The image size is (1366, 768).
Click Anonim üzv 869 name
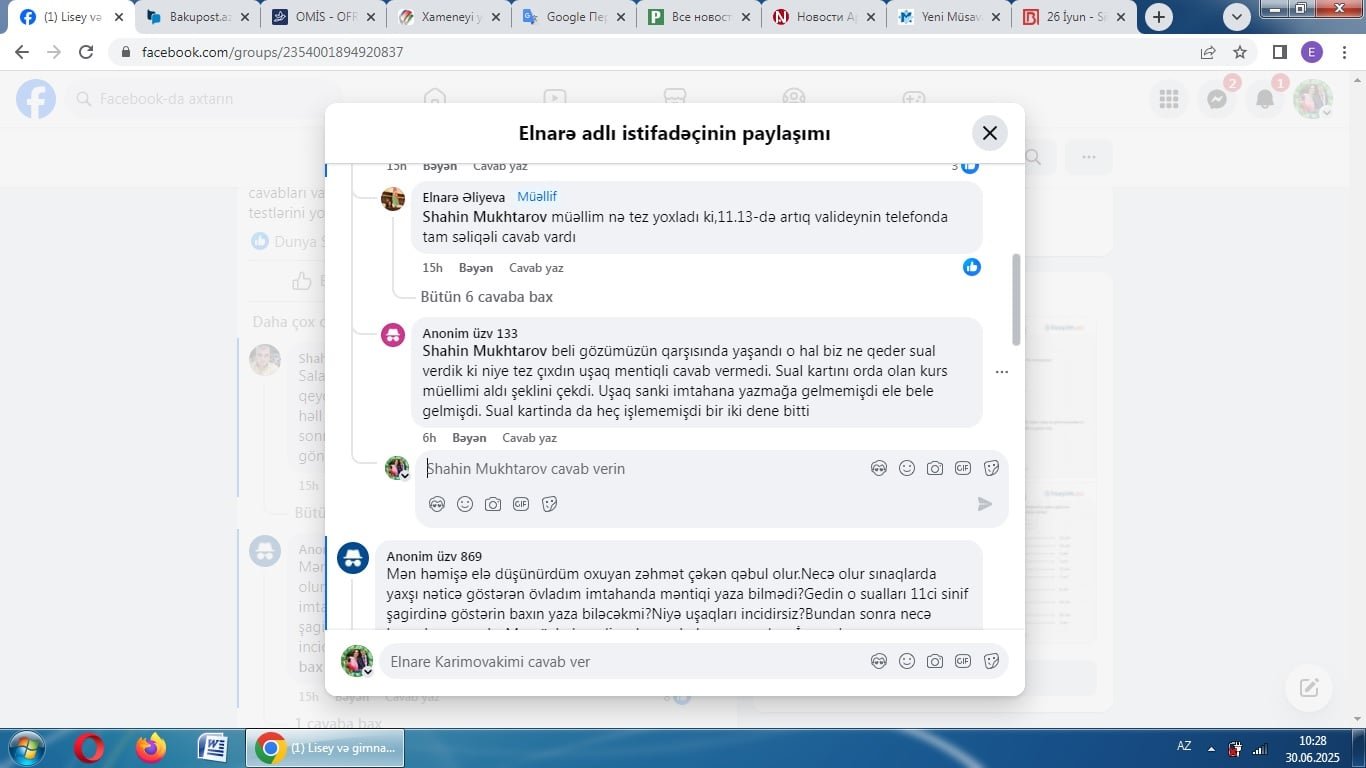(434, 556)
